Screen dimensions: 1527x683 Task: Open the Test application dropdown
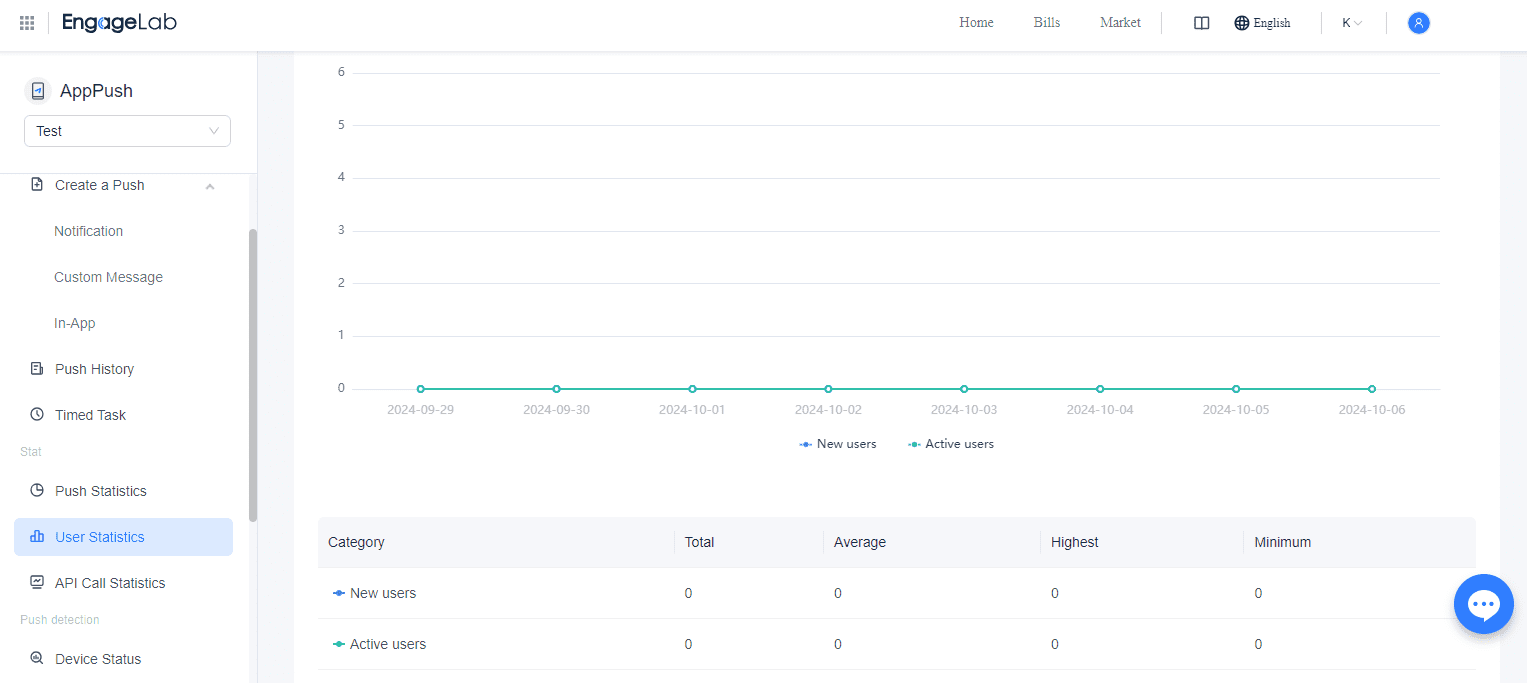click(x=127, y=131)
